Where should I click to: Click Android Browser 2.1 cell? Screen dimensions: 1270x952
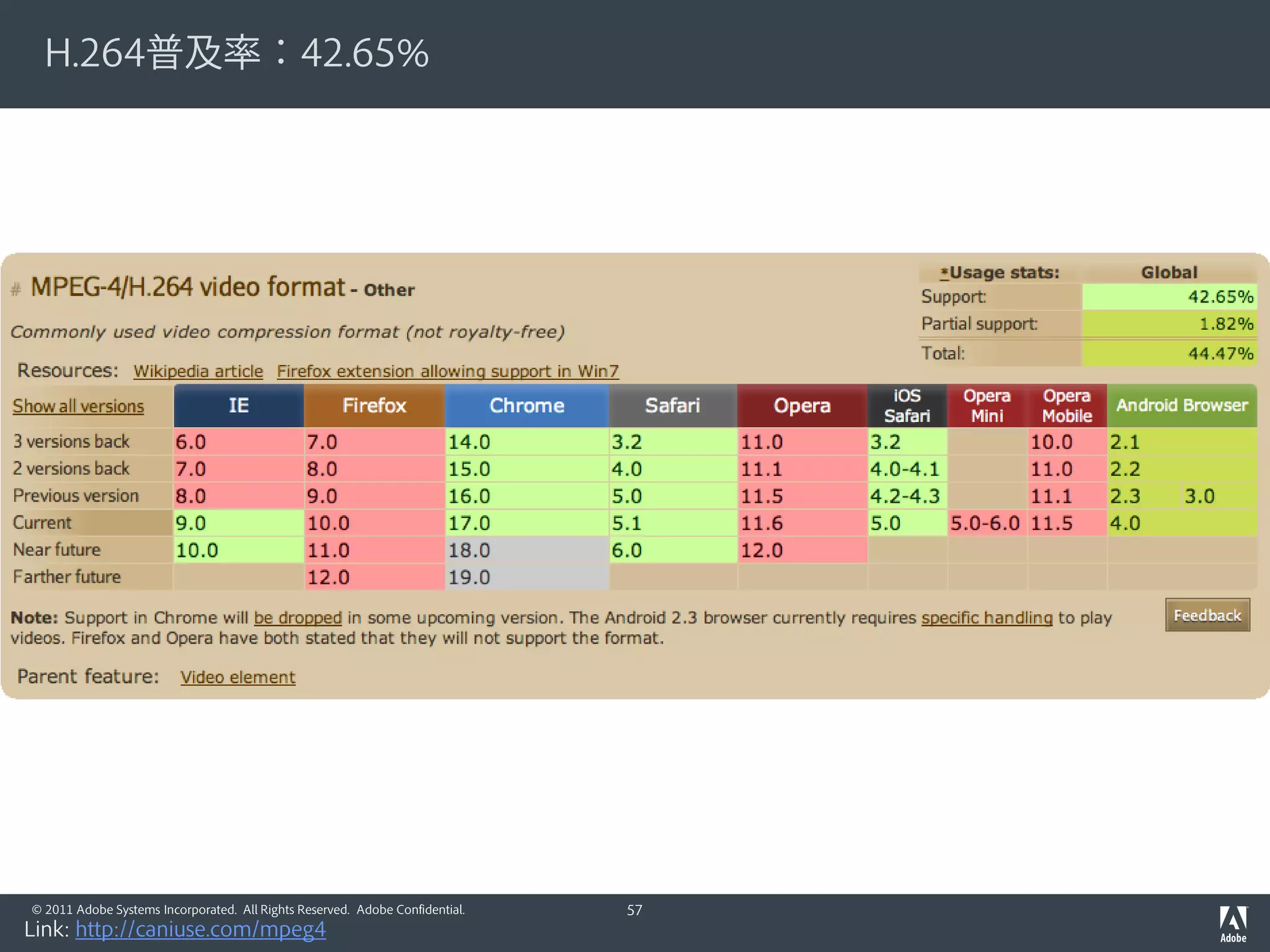click(x=1183, y=442)
